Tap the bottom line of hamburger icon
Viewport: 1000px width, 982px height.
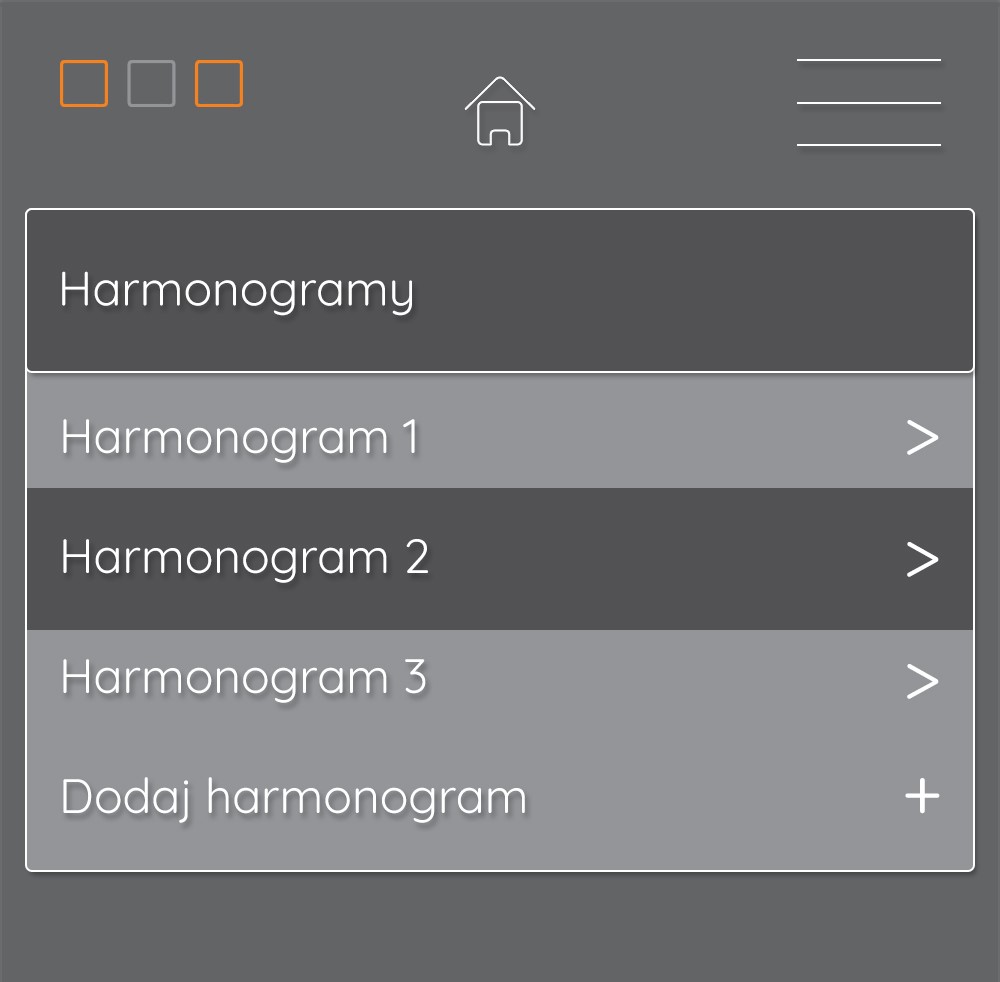[869, 145]
